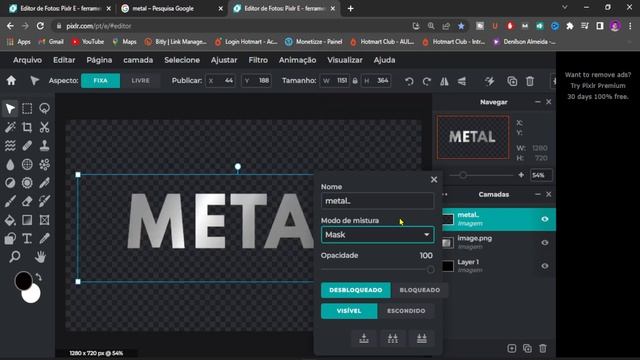The image size is (640, 360).
Task: Select the Eraser tool
Action: click(x=27, y=201)
